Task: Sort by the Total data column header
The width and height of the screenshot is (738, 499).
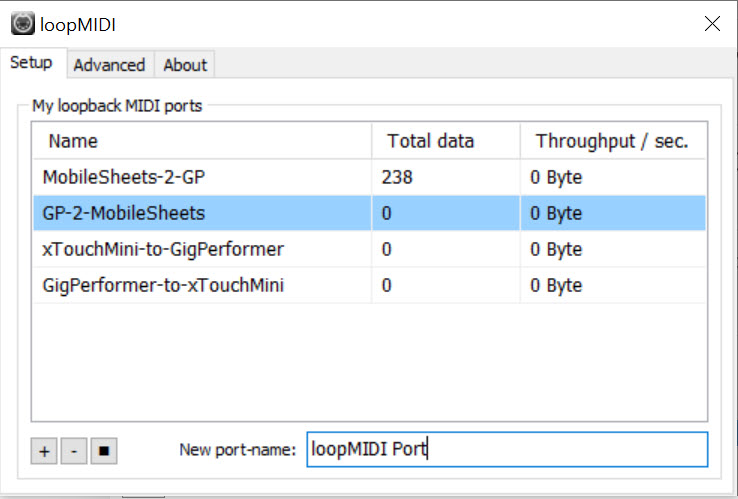Action: pos(446,141)
